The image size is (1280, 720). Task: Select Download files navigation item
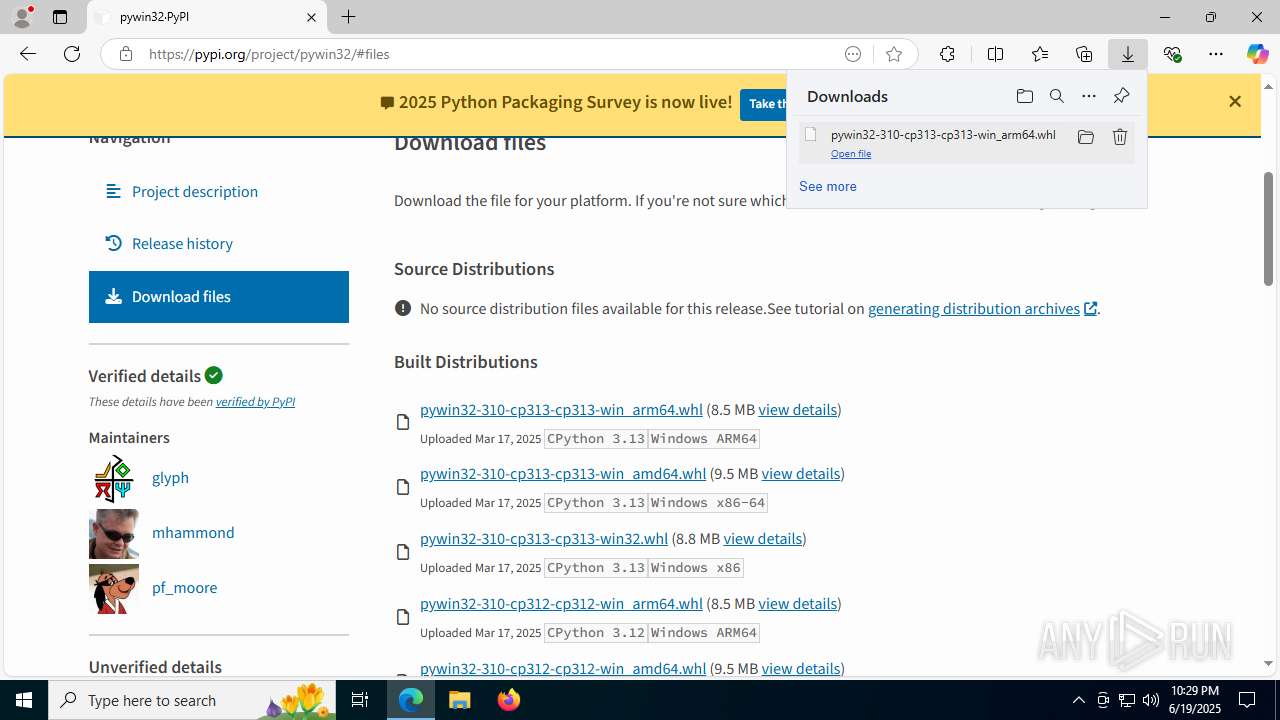(x=218, y=297)
